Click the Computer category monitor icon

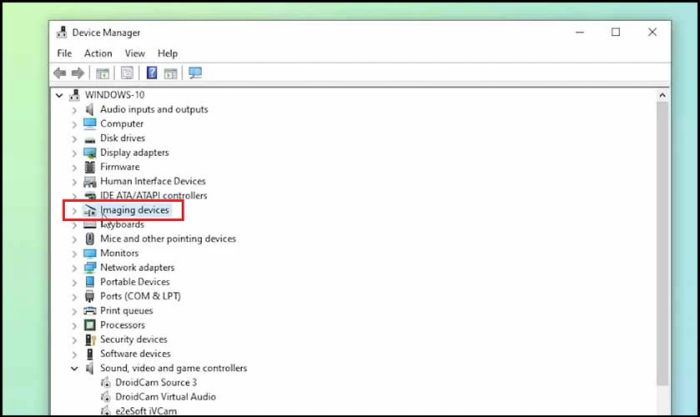90,124
